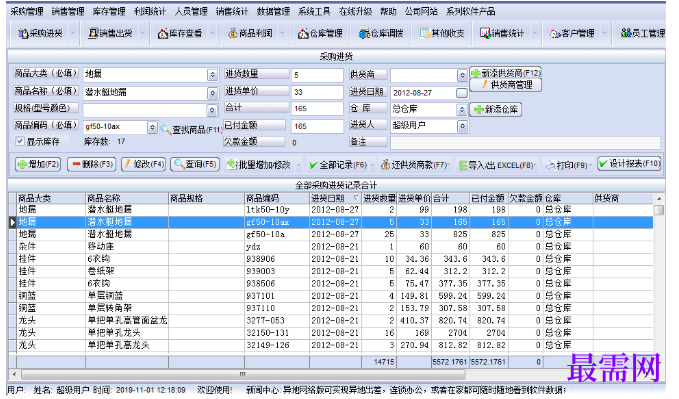Click the 商品编码 column header

[x=277, y=198]
